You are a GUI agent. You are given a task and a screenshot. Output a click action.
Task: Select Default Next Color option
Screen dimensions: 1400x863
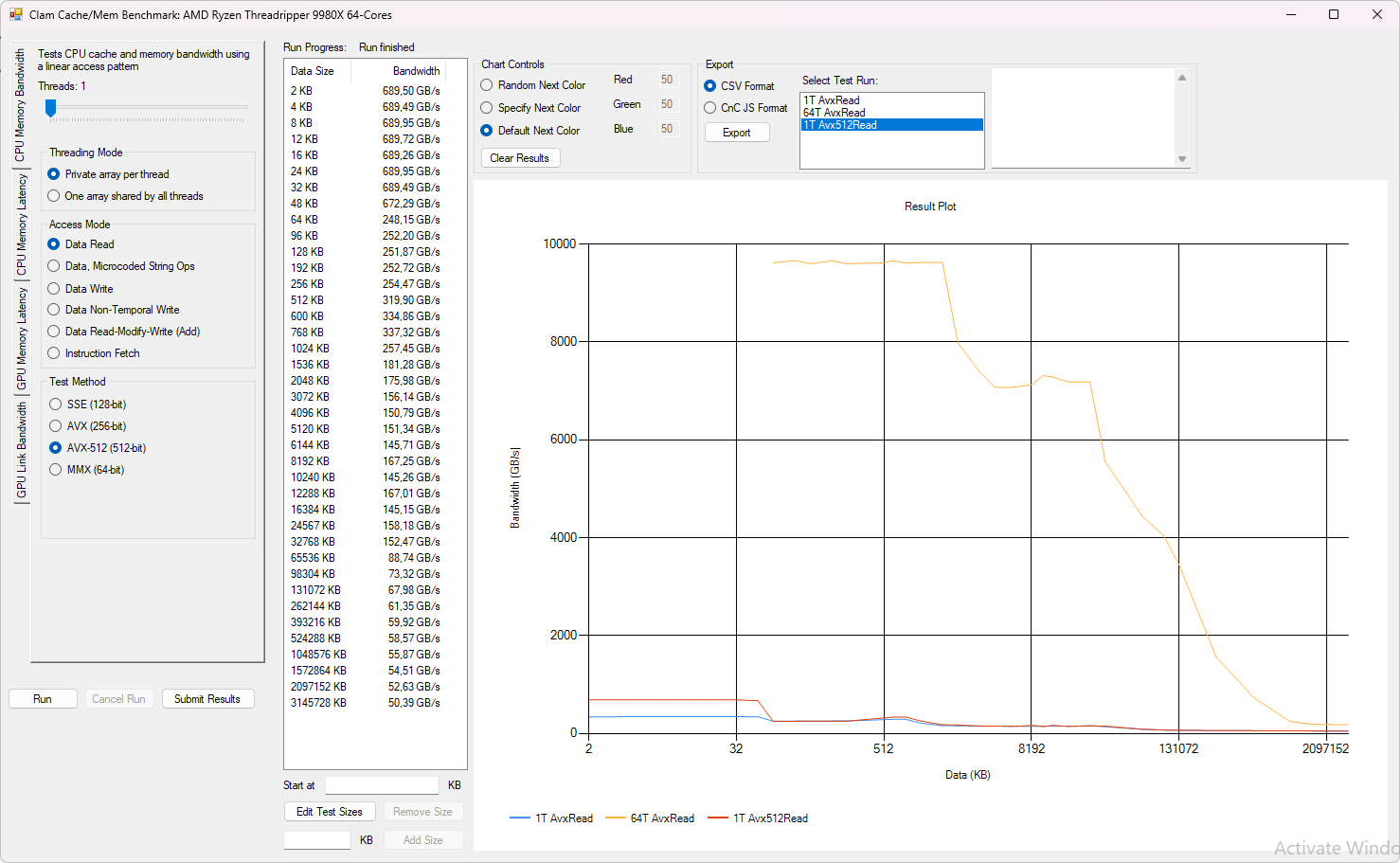point(530,131)
